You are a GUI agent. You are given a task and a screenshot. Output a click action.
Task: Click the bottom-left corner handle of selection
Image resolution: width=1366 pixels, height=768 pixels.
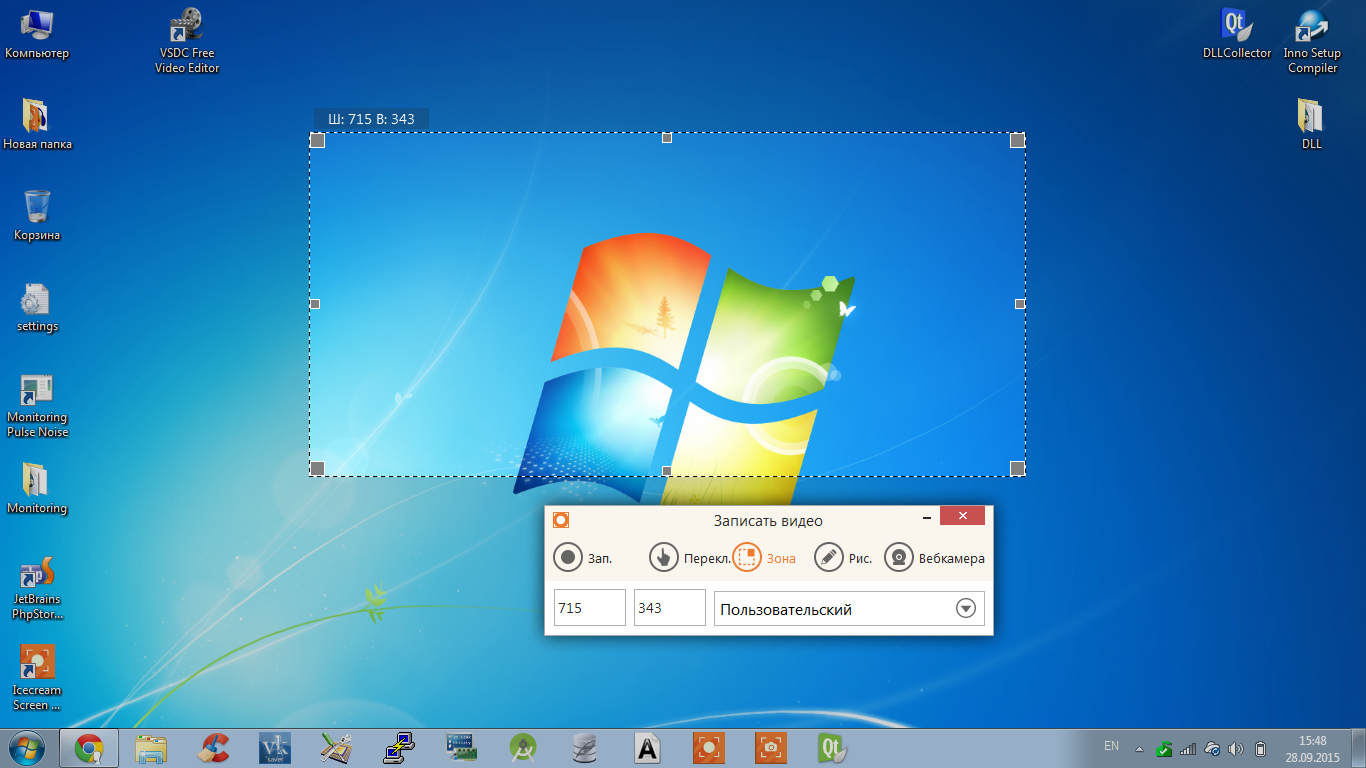point(318,468)
